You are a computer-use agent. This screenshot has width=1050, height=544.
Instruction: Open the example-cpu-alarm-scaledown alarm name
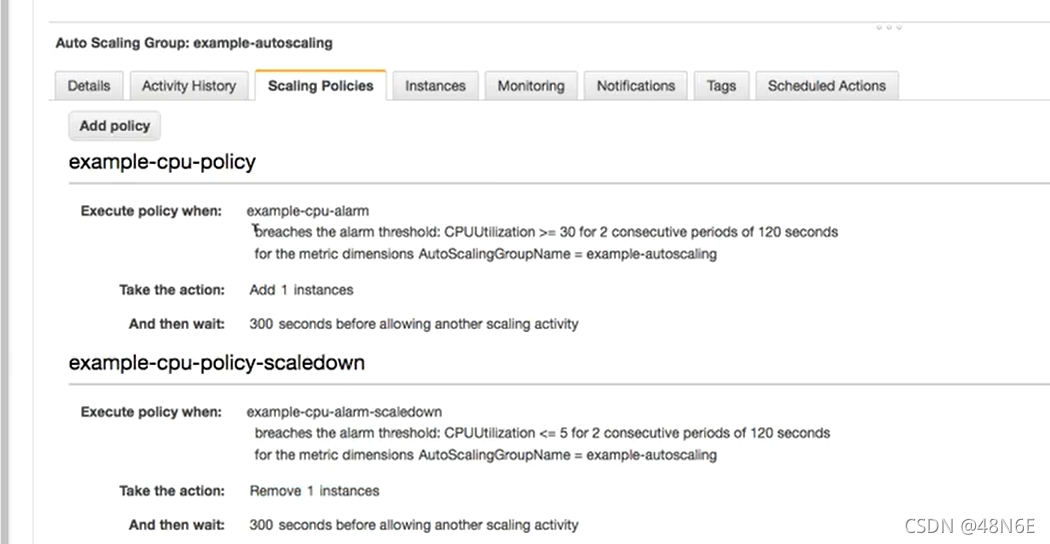point(344,412)
